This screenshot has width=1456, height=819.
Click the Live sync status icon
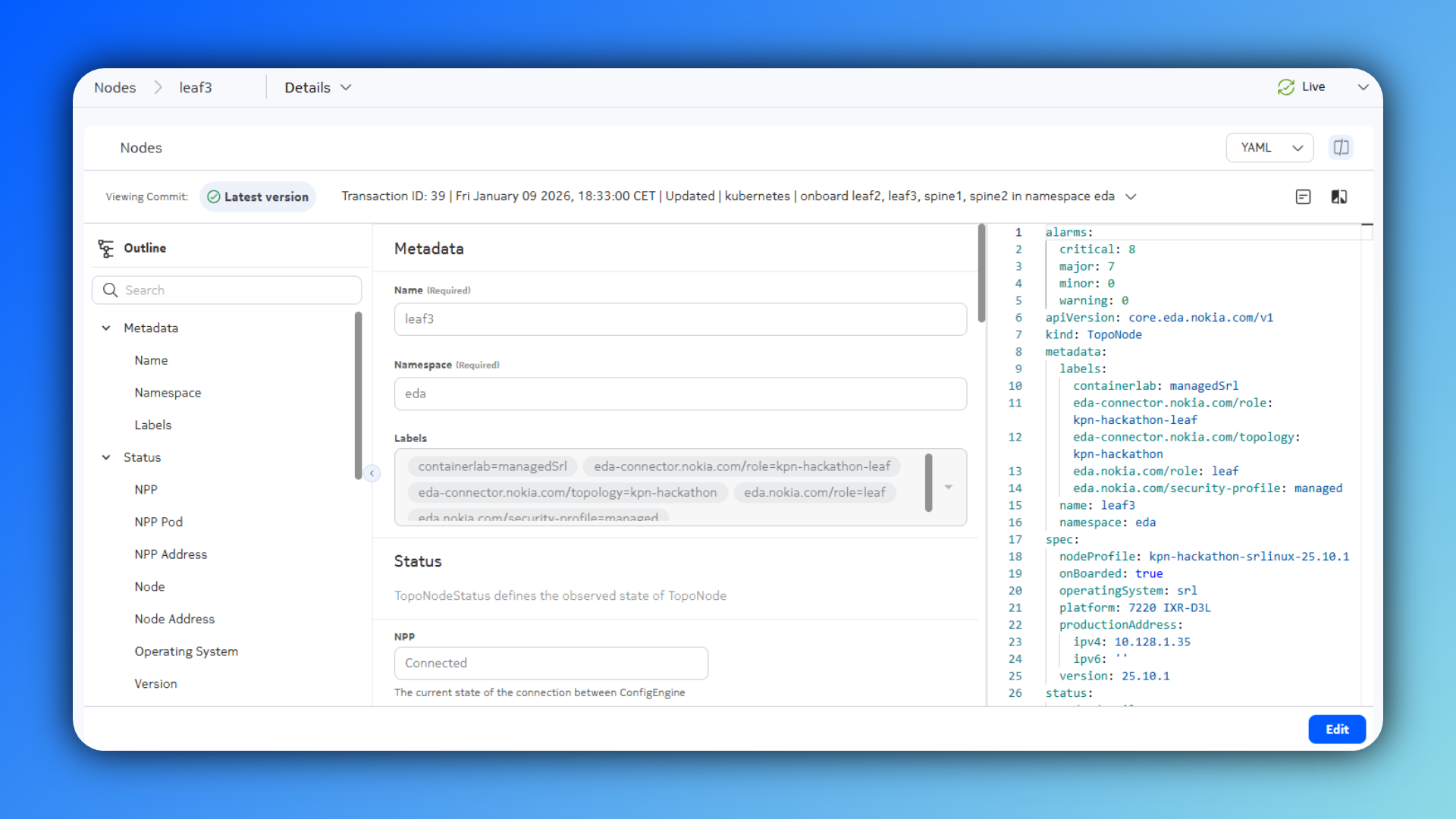[1285, 87]
